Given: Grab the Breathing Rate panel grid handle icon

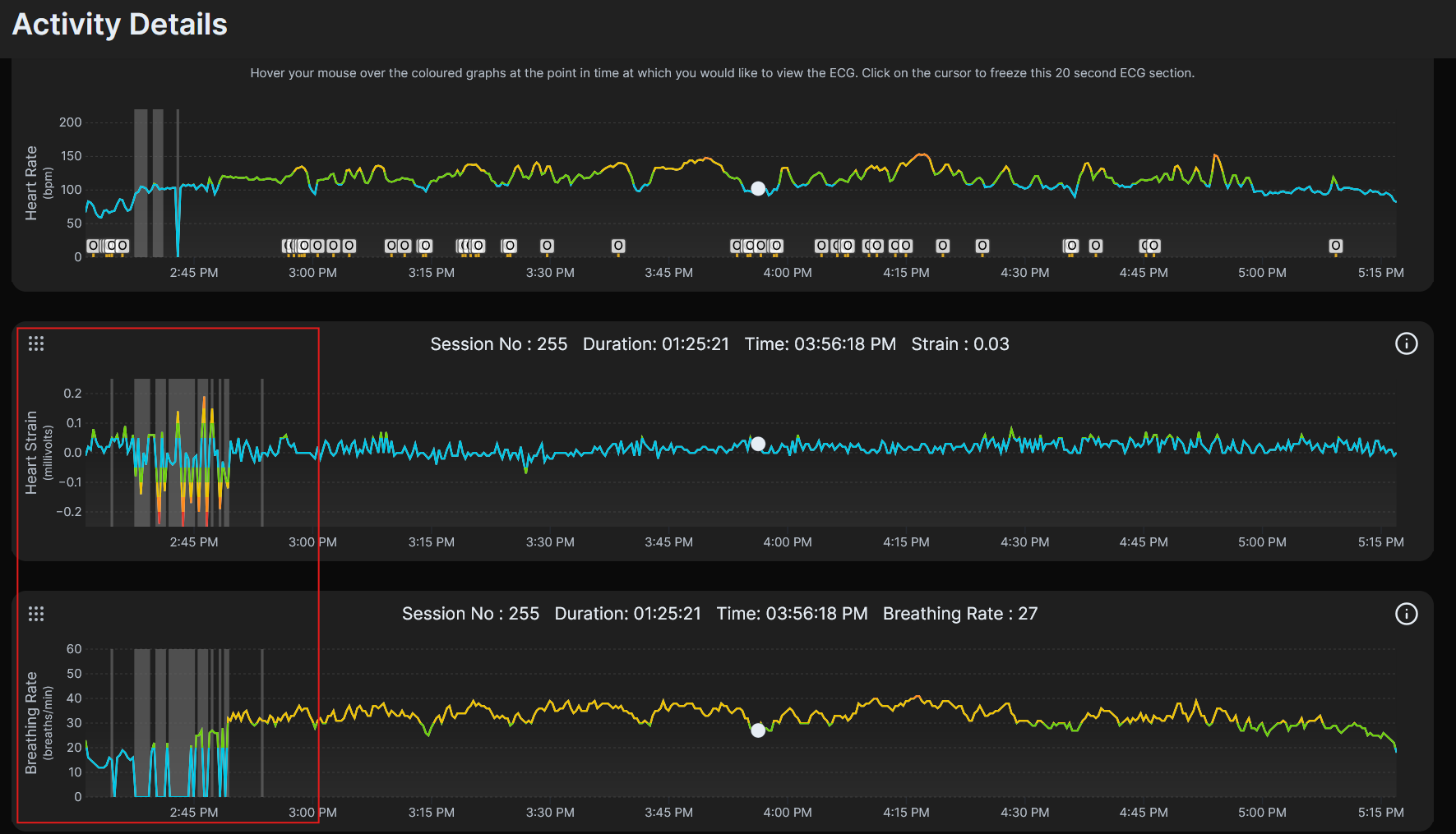Looking at the screenshot, I should point(36,614).
